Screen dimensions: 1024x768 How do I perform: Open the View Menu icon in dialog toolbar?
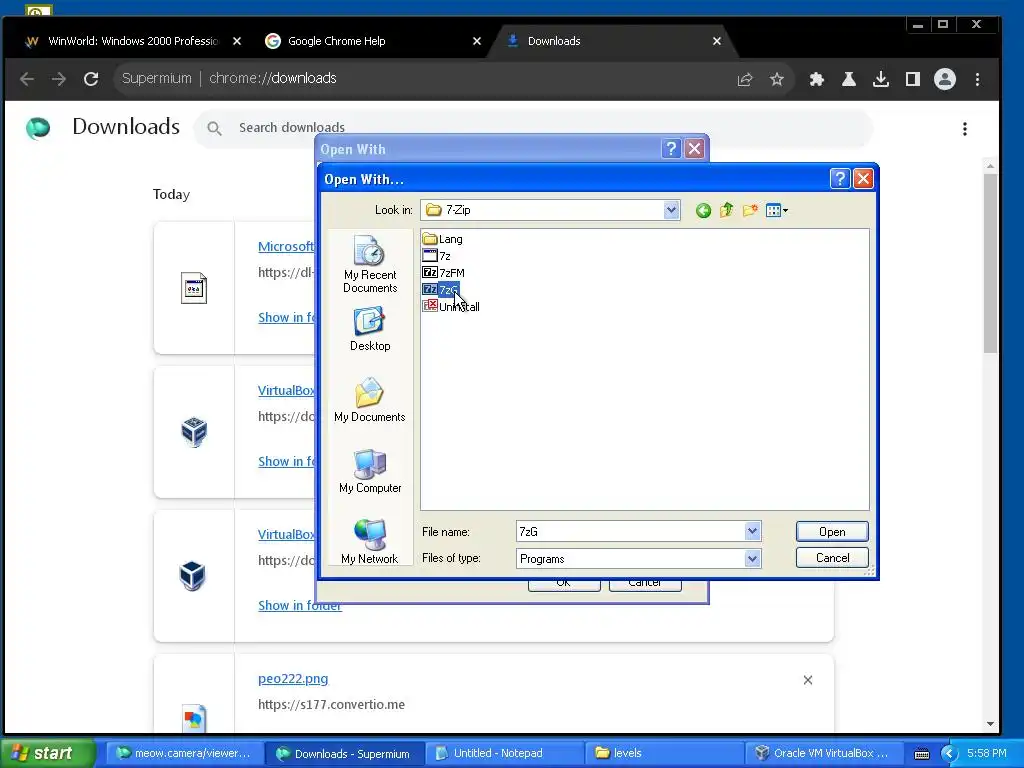[776, 210]
